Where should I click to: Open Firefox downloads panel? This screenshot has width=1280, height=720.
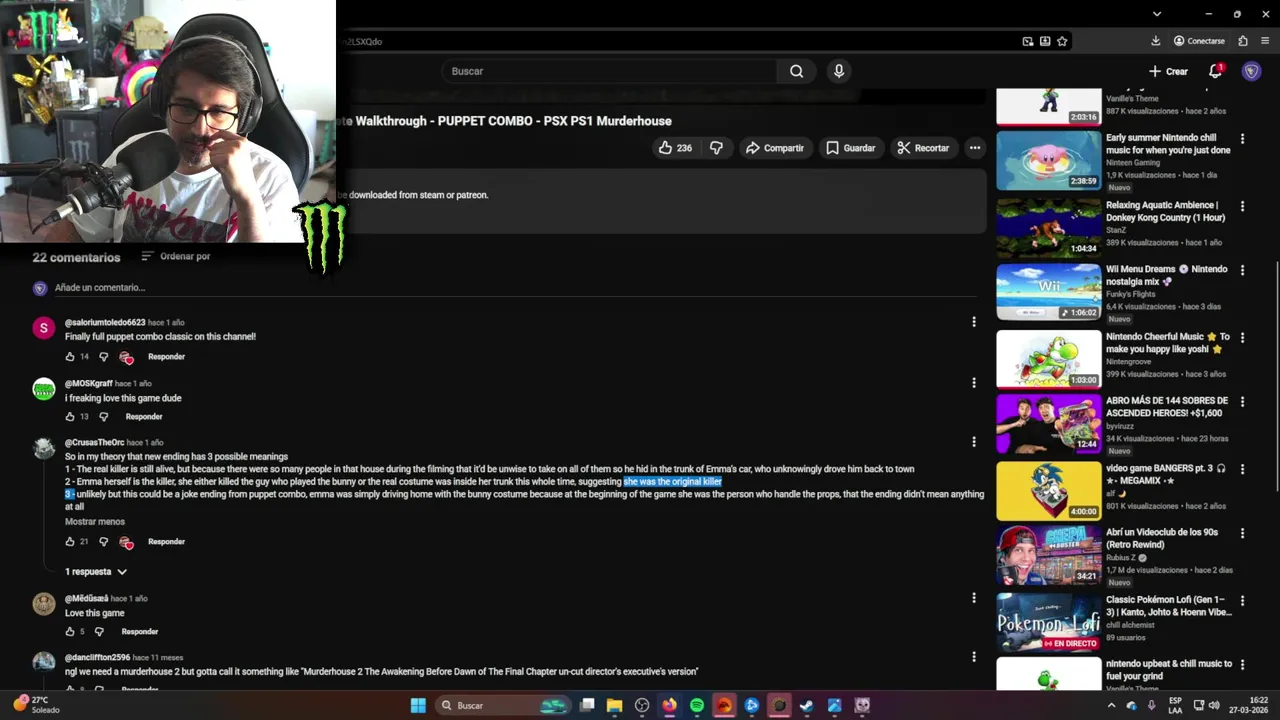coord(1156,41)
